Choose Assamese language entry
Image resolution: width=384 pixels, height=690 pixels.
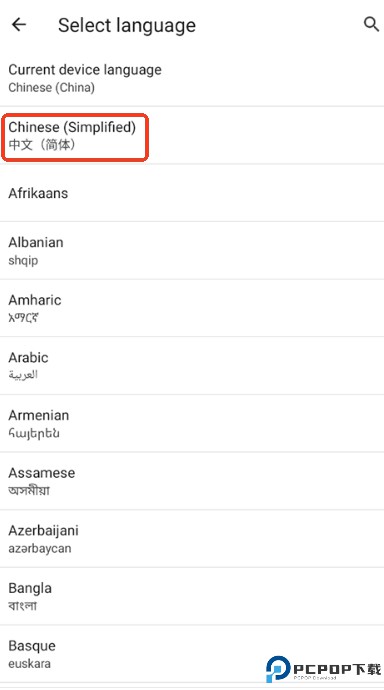(192, 481)
